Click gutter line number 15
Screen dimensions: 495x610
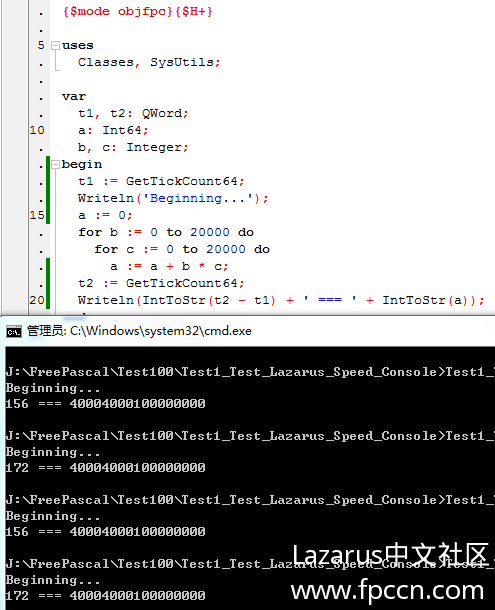[x=37, y=215]
